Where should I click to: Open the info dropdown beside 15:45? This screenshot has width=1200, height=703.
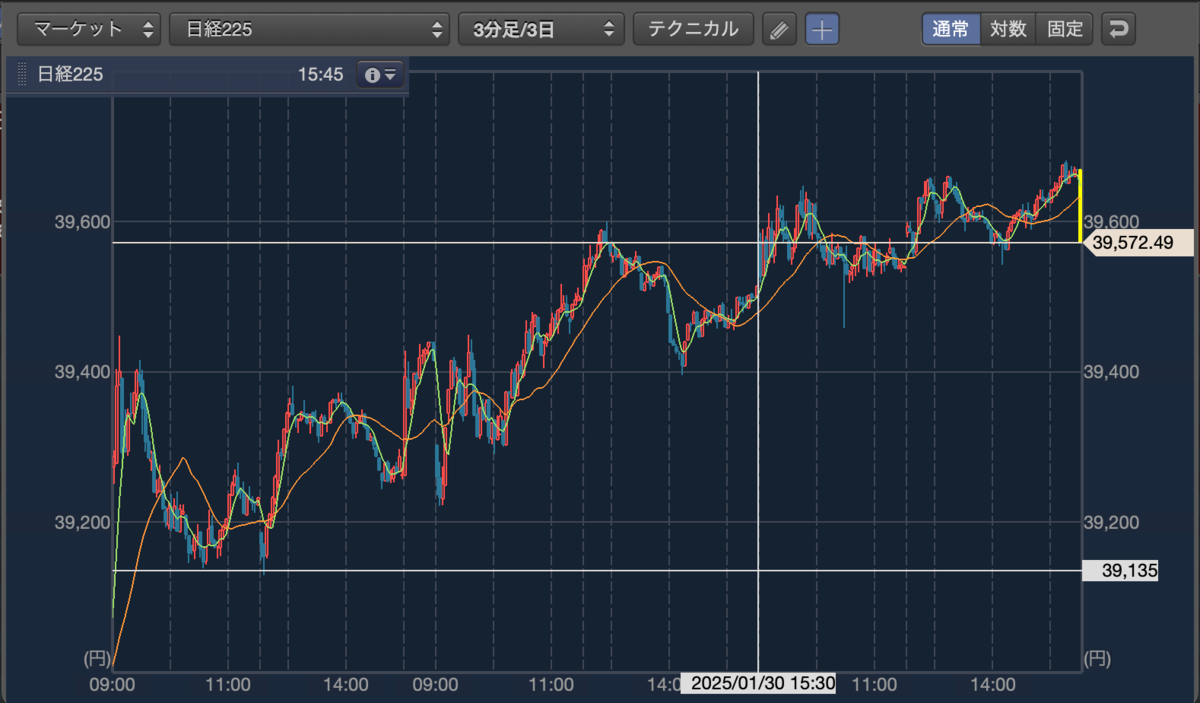point(381,75)
